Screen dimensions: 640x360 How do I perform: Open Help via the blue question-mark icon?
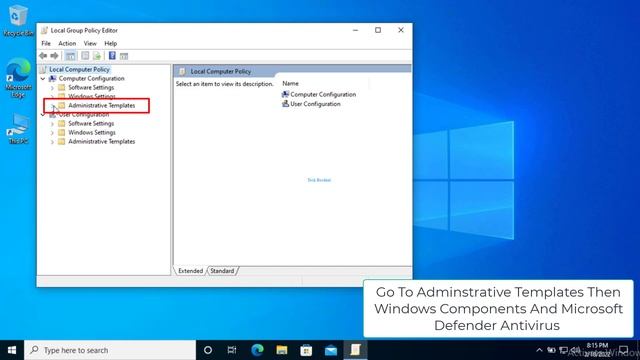[112, 56]
